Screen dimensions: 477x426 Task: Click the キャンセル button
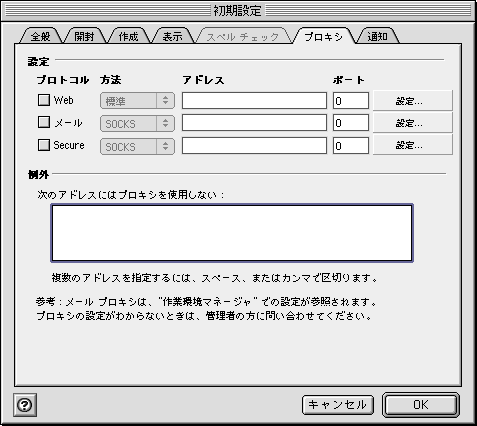[338, 405]
